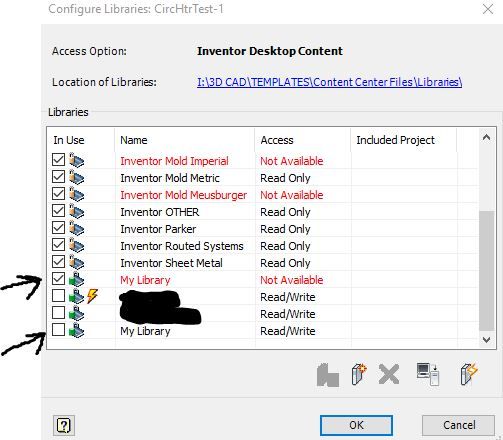Click the In Use column header

pyautogui.click(x=81, y=140)
